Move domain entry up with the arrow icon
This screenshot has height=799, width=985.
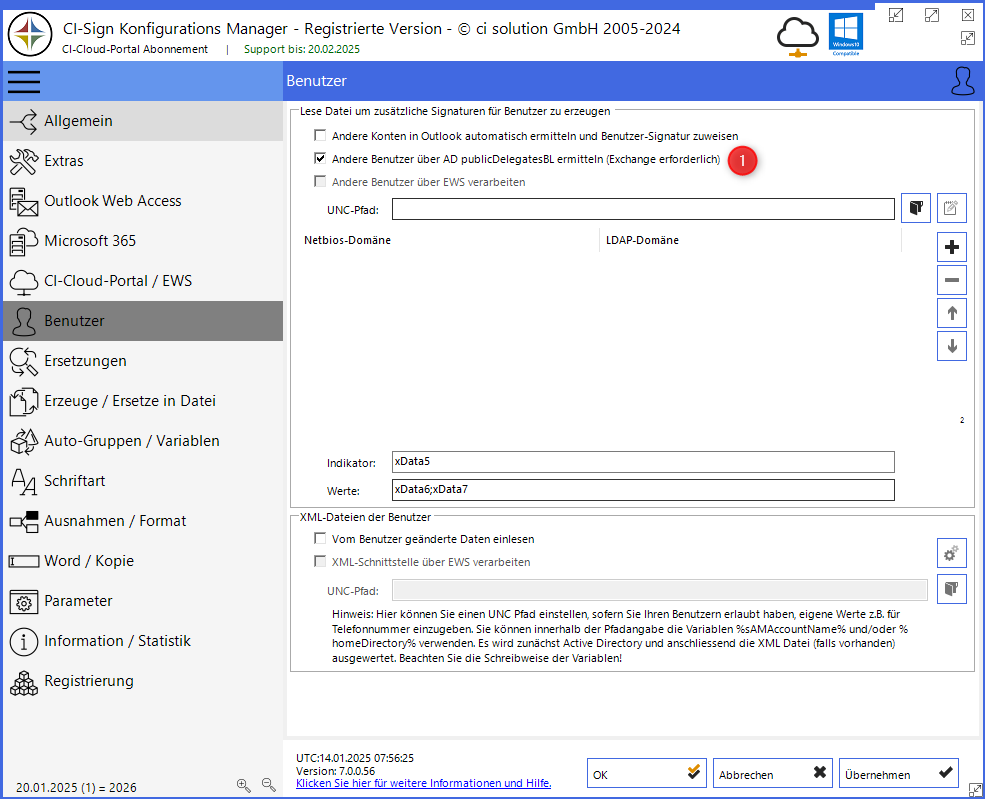pyautogui.click(x=951, y=312)
